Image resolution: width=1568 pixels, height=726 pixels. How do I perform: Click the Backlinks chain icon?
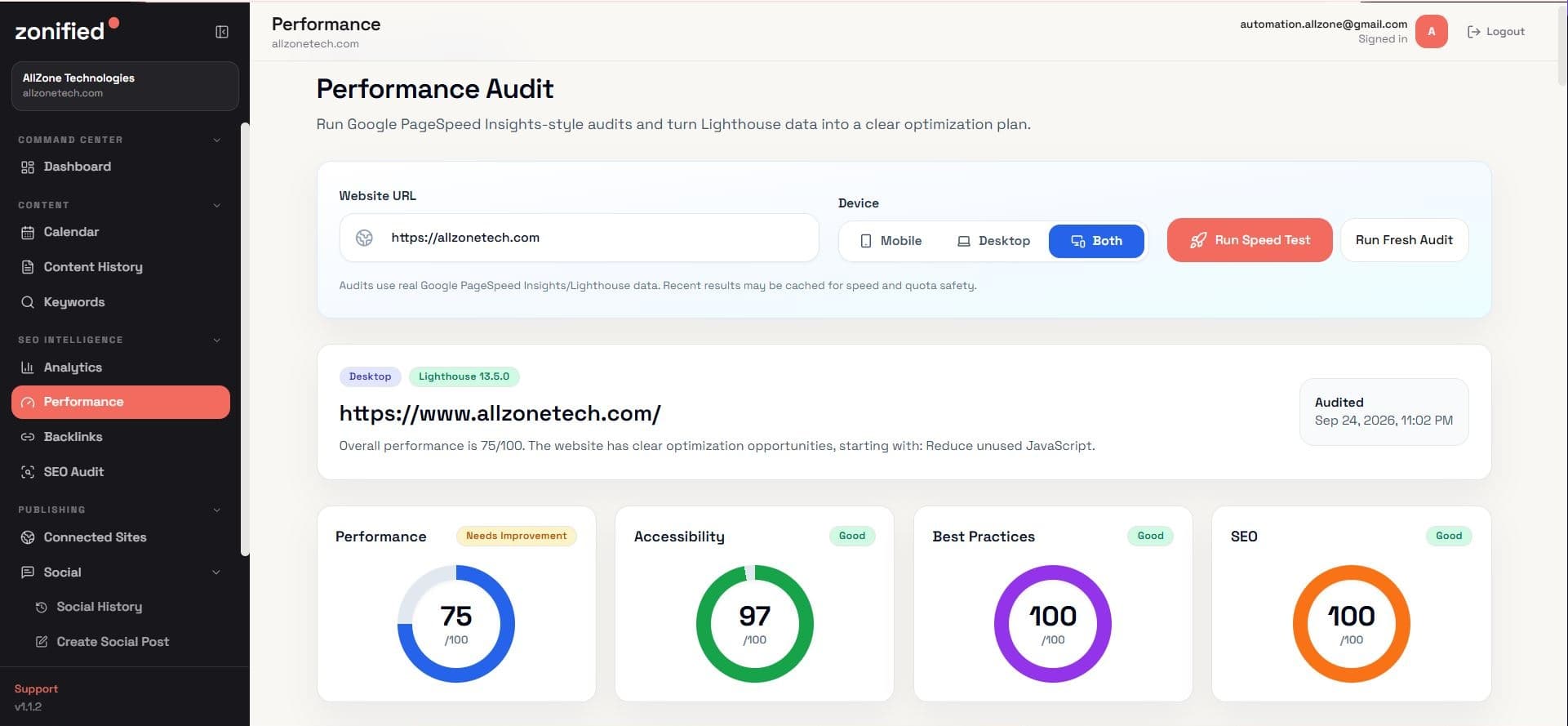tap(28, 437)
